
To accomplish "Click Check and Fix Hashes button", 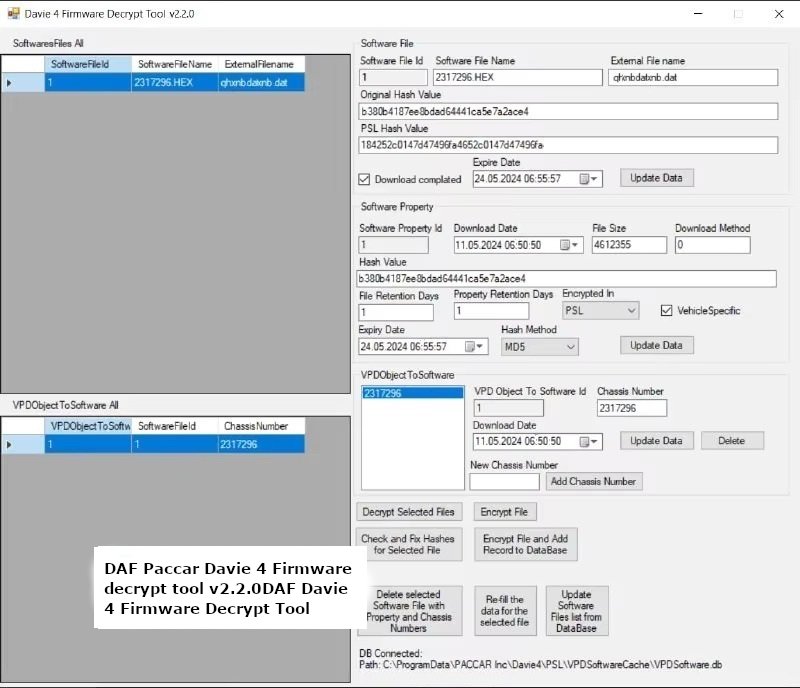I will pyautogui.click(x=407, y=544).
